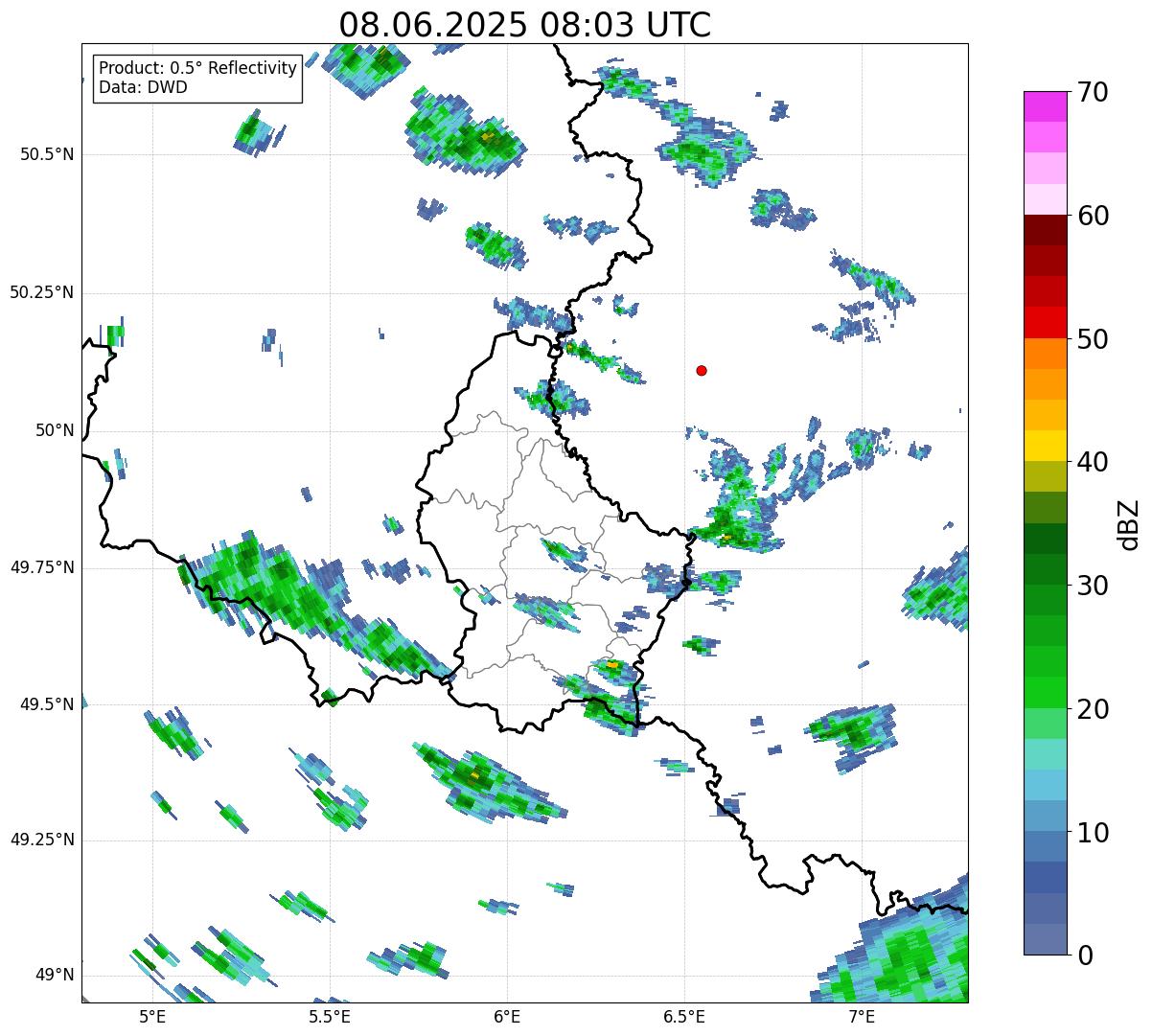The width and height of the screenshot is (1152, 1036).
Task: Click the colorbar tick label 60
Action: (x=1093, y=216)
